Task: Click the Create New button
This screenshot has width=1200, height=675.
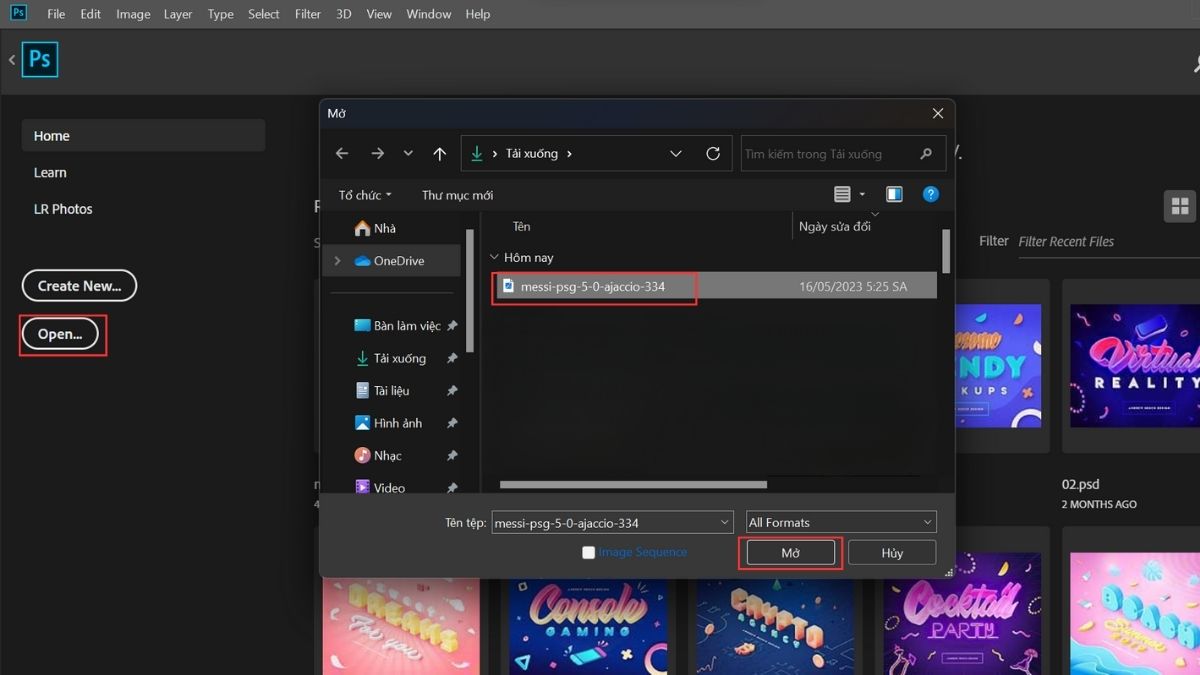Action: [79, 286]
